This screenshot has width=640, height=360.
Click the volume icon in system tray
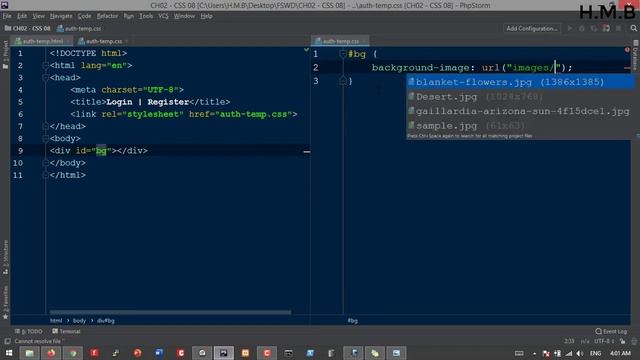(x=580, y=353)
